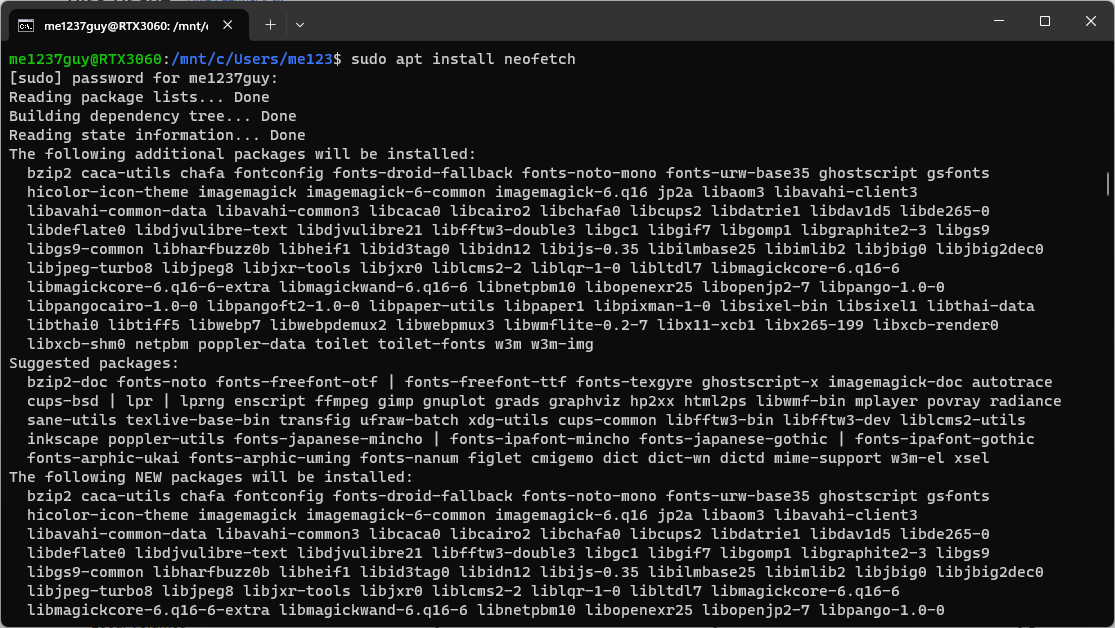
Task: Click the green me1237guy@RTX3060 prompt text
Action: pos(85,59)
